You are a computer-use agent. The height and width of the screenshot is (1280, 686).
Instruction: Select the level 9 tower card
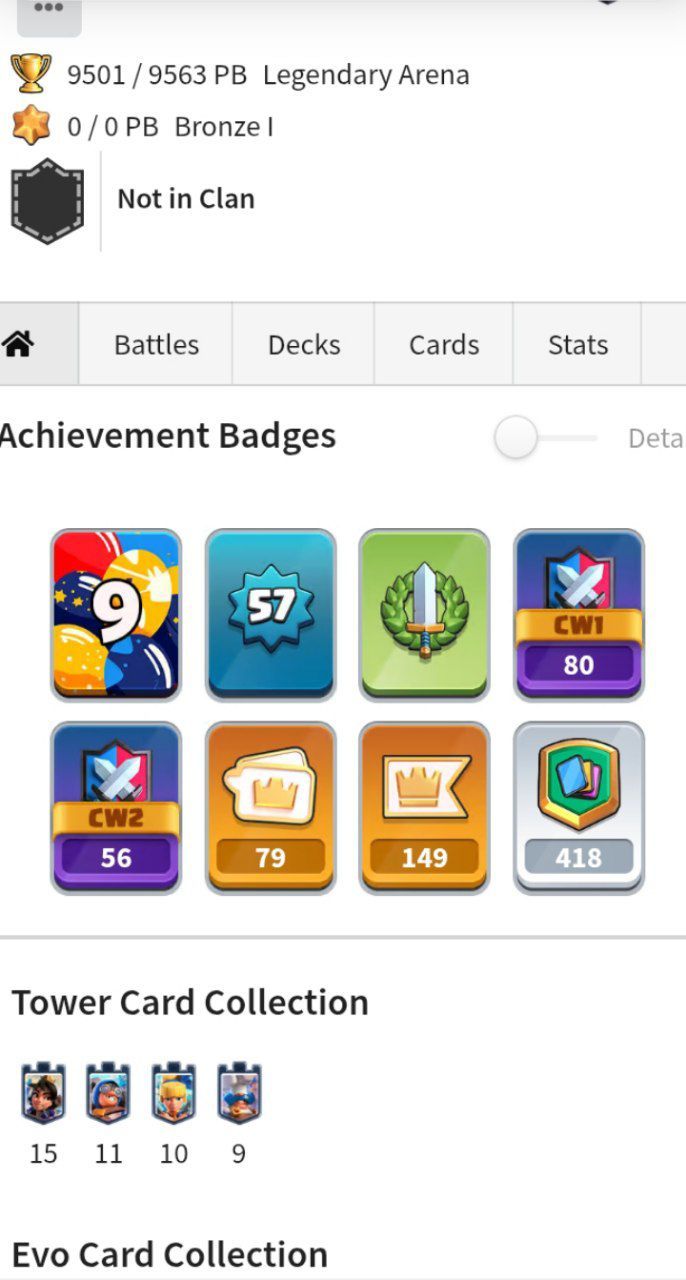(x=239, y=1094)
